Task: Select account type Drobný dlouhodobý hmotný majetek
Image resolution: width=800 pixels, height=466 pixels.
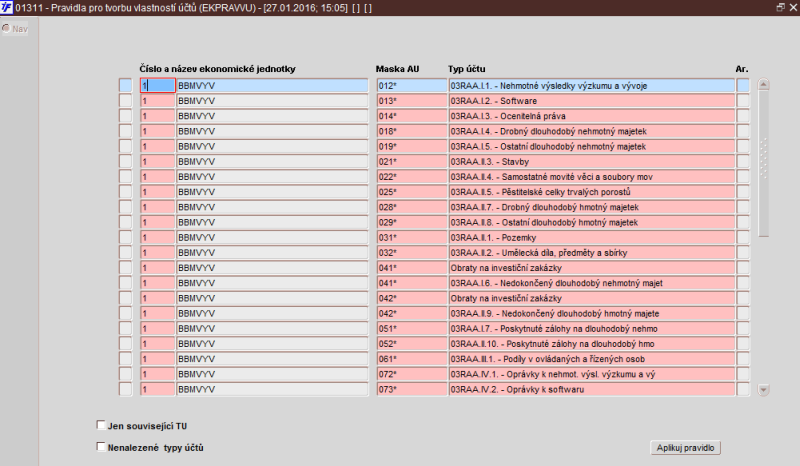Action: tap(592, 207)
